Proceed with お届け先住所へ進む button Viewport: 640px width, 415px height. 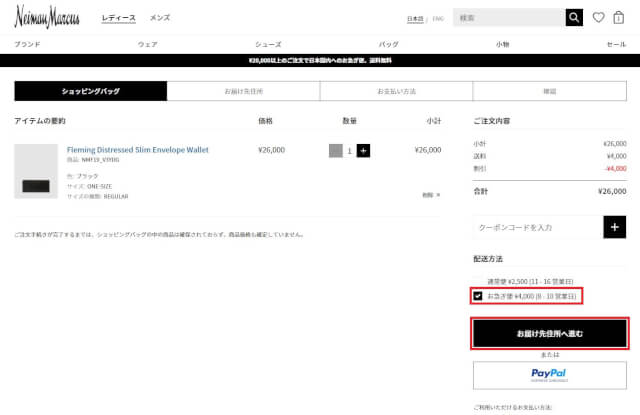550,333
